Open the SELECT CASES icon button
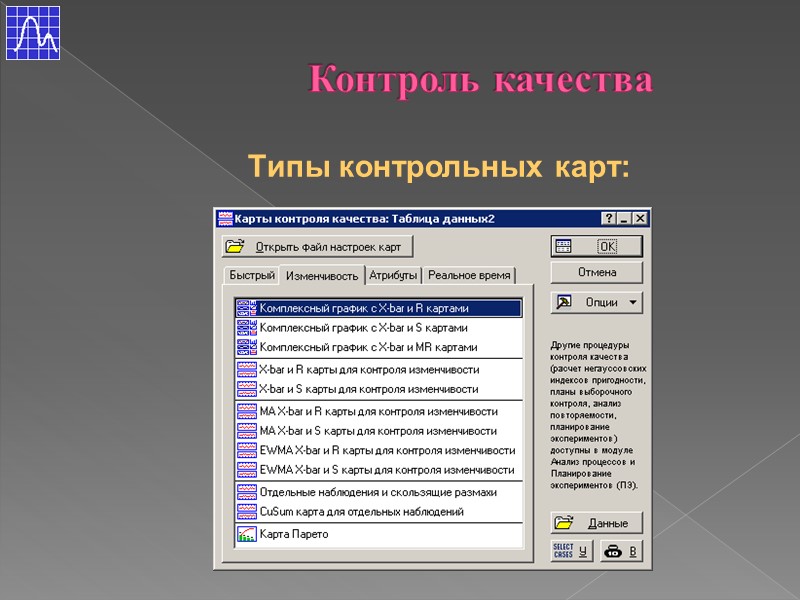The height and width of the screenshot is (600, 800). tap(566, 551)
